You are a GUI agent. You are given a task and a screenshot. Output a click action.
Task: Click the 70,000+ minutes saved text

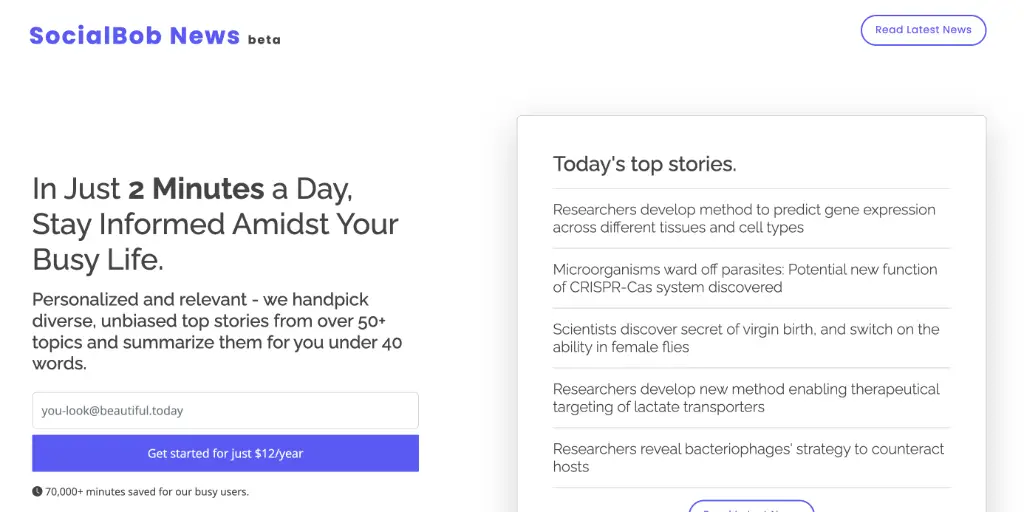(x=147, y=491)
